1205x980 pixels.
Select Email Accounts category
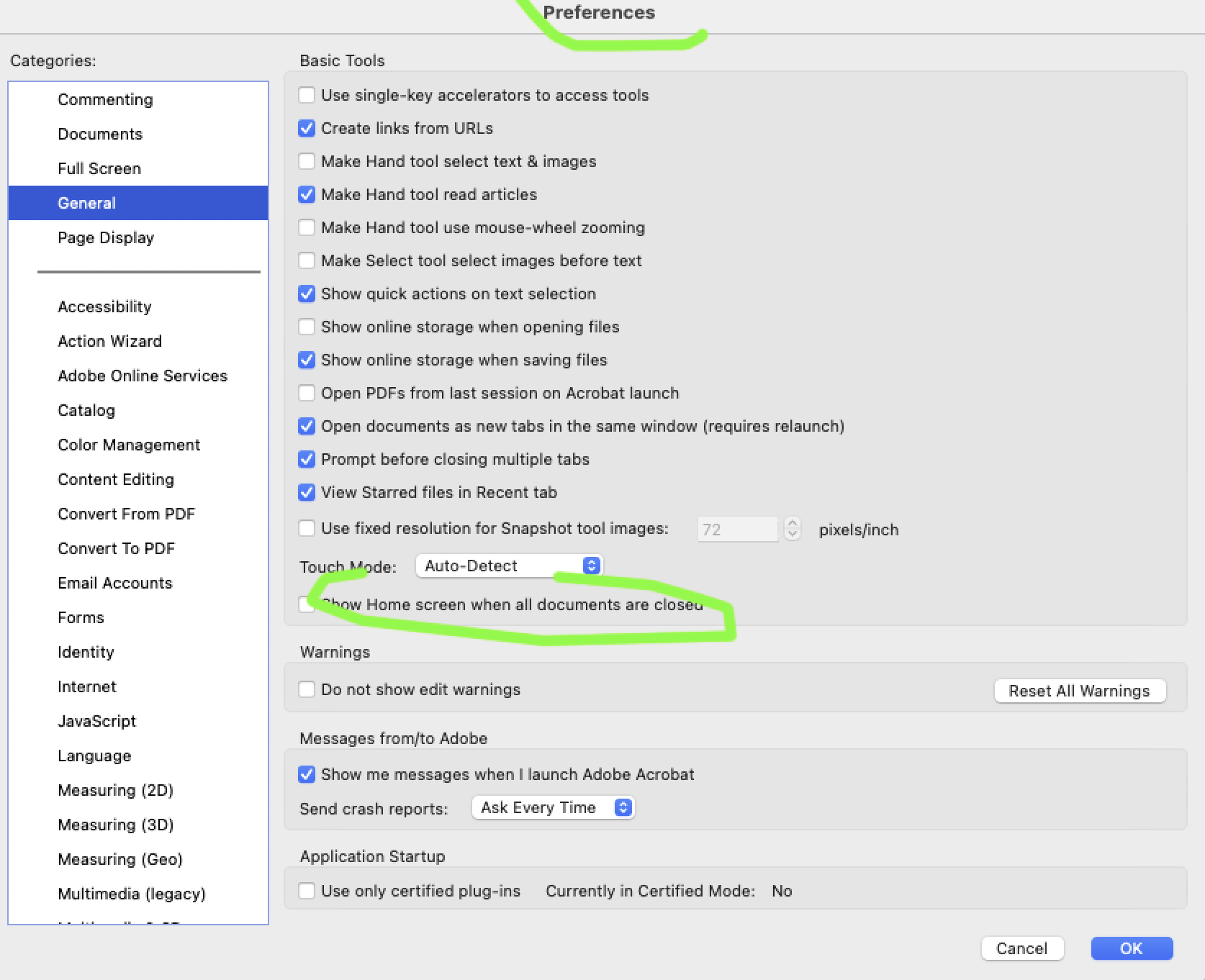click(138, 583)
